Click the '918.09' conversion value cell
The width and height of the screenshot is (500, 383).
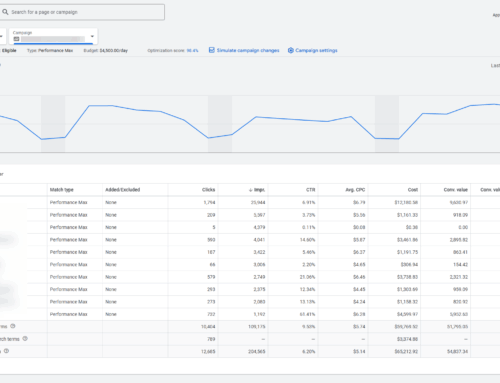coord(460,215)
